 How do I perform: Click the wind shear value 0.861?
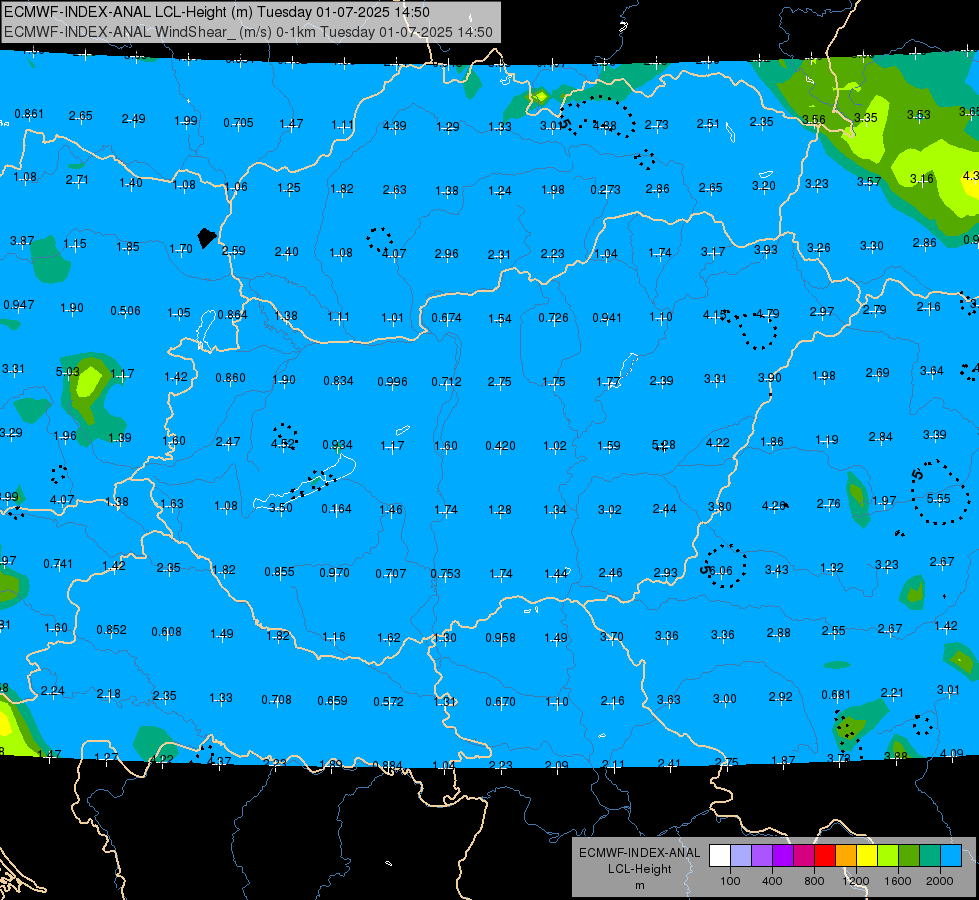pos(29,114)
